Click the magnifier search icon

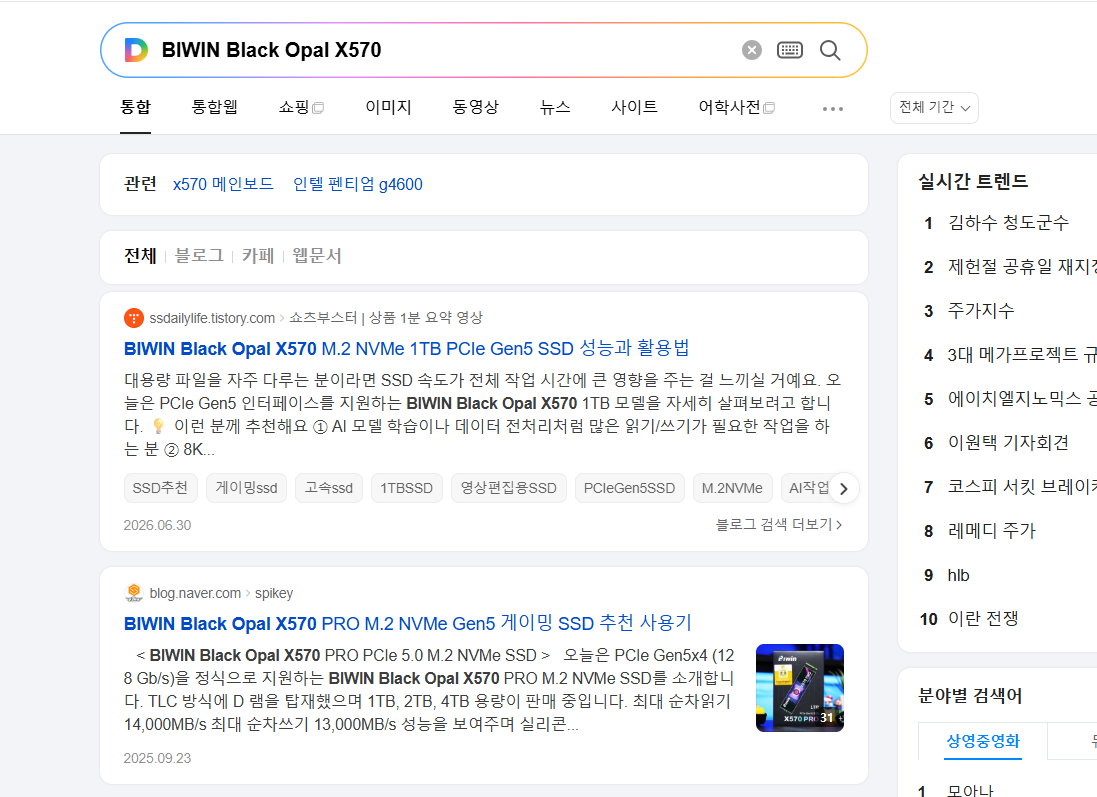(x=830, y=50)
